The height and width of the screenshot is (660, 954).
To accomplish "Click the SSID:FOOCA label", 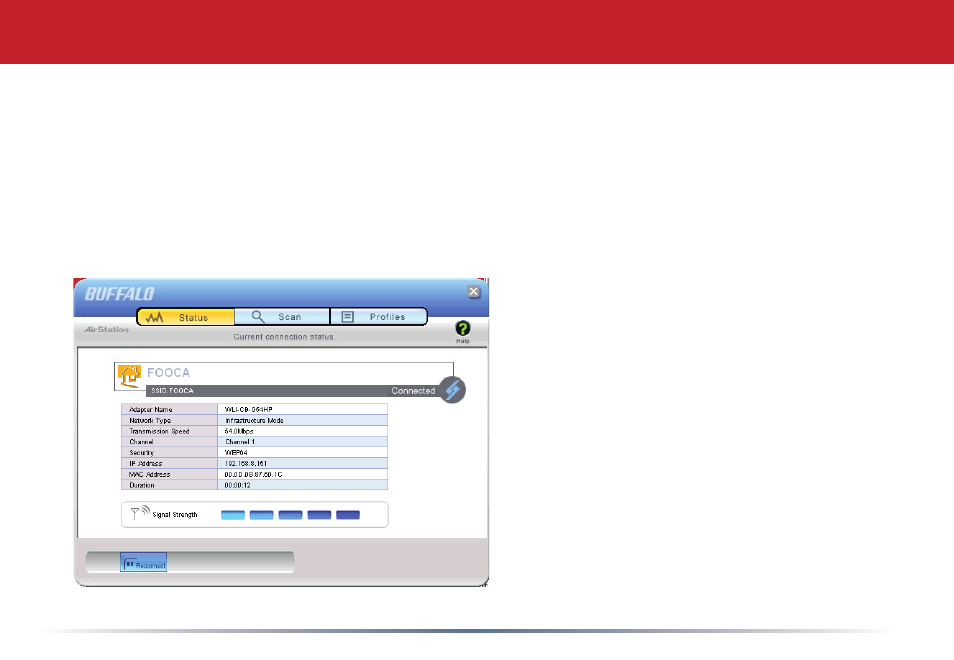I will 172,391.
